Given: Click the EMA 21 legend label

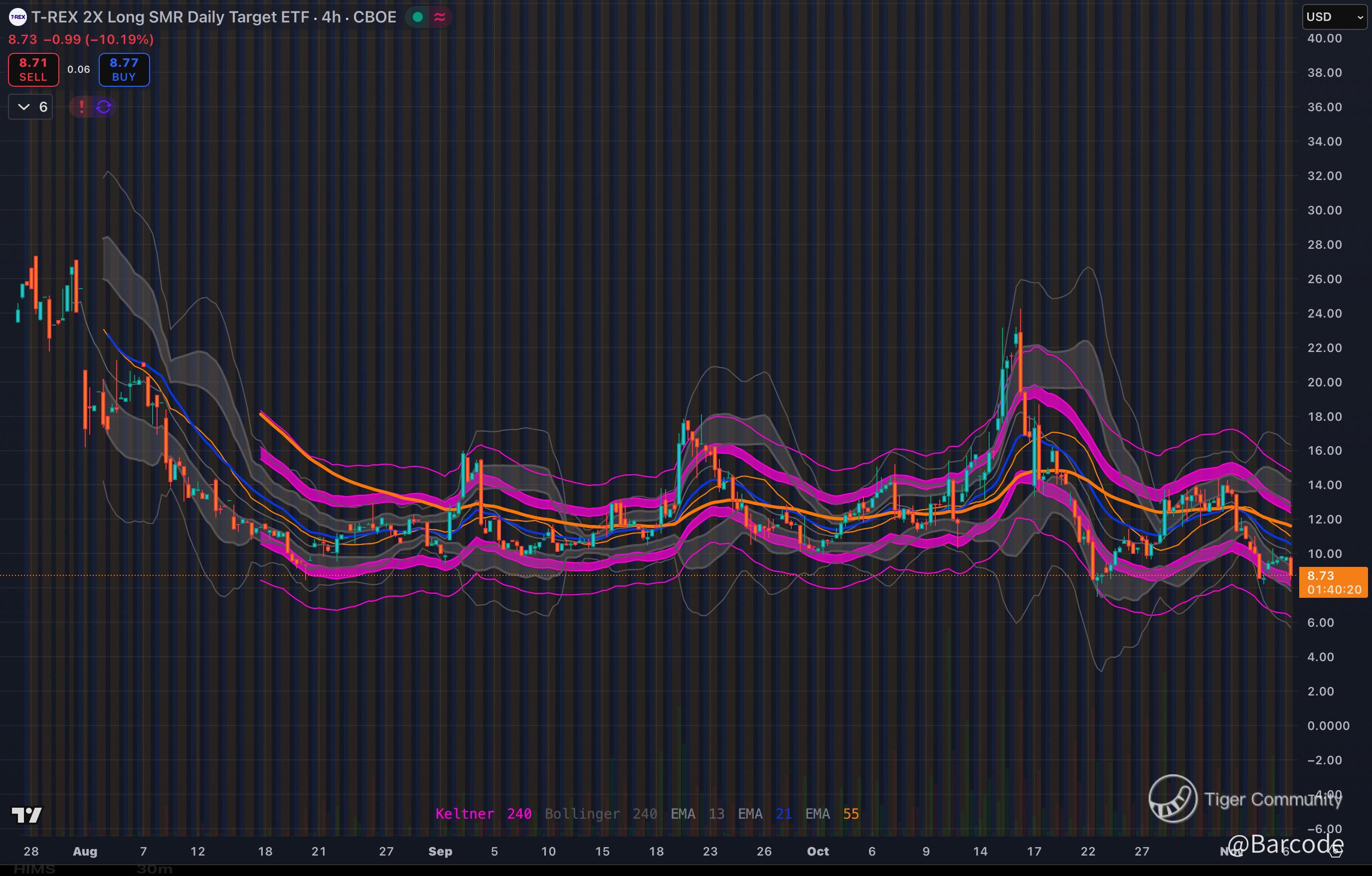Looking at the screenshot, I should (764, 813).
